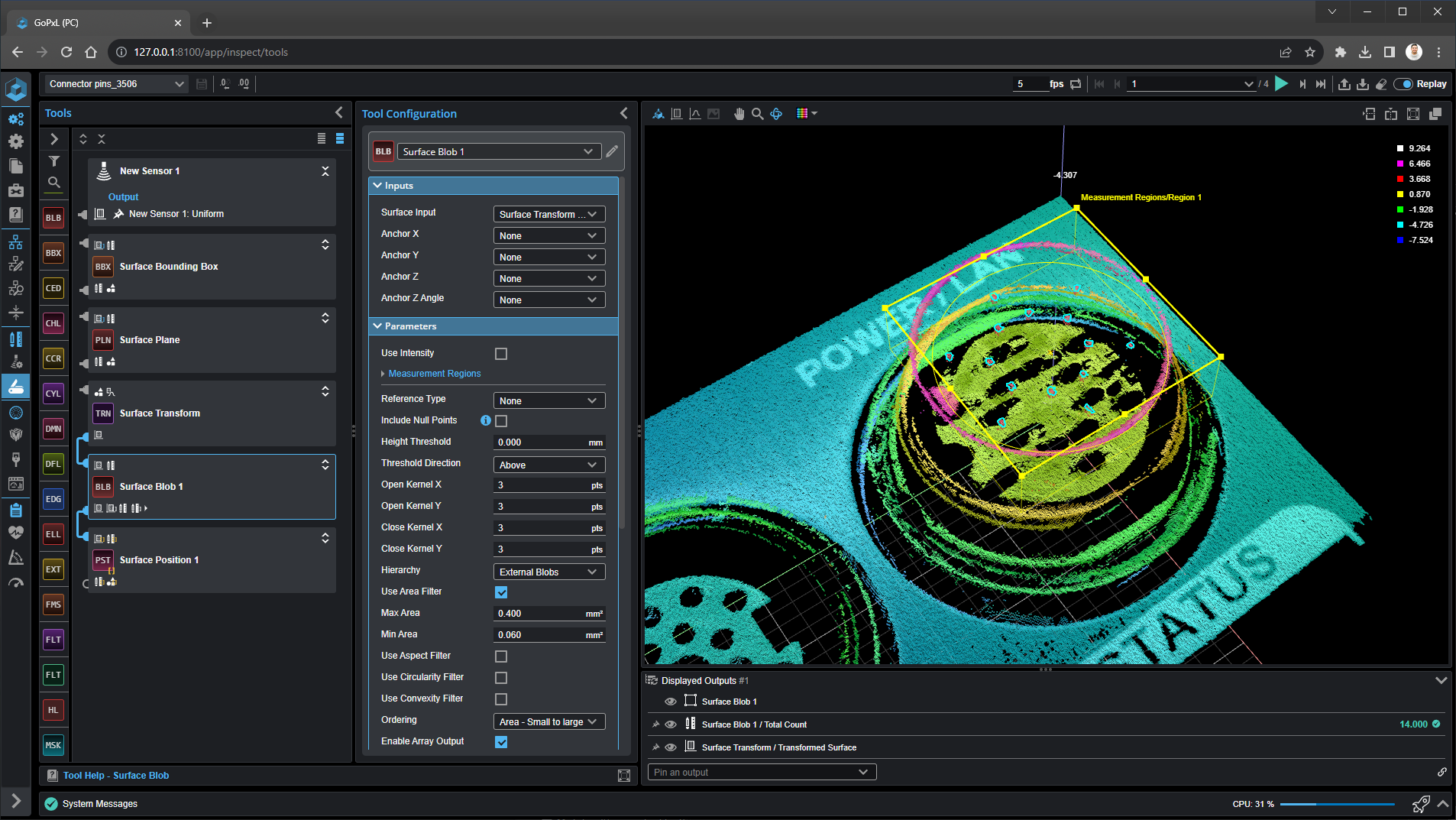Click the pencil icon to rename Surface Blob 1

click(612, 151)
